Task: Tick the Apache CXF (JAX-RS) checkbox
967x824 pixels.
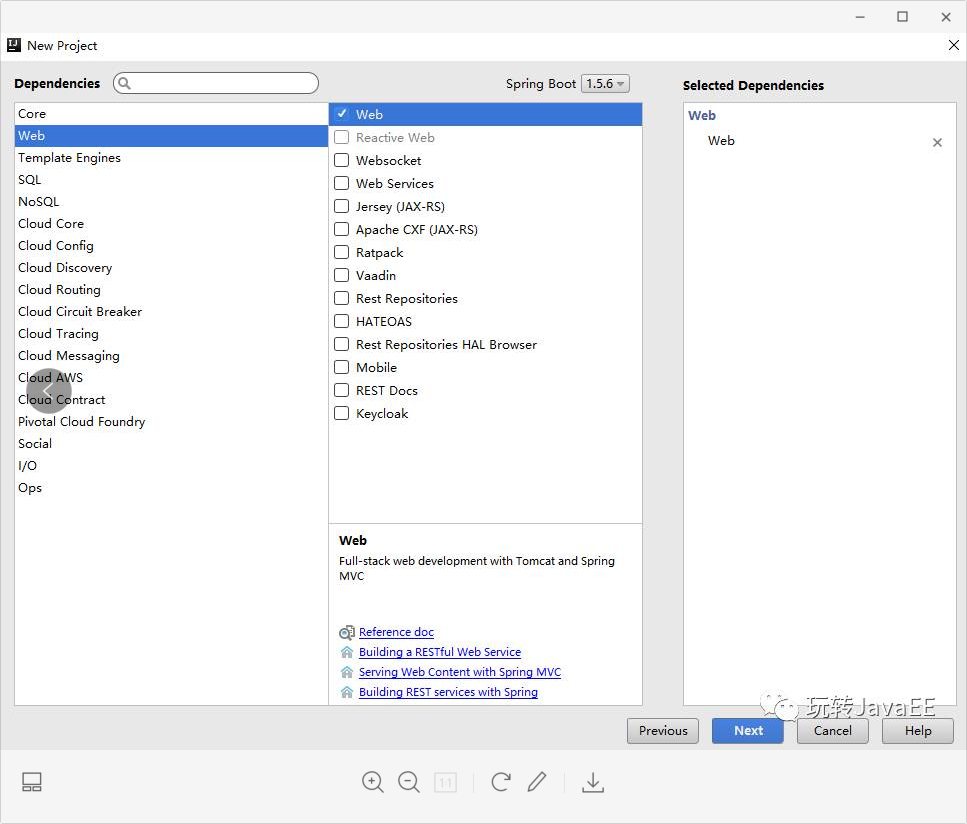Action: [x=342, y=229]
